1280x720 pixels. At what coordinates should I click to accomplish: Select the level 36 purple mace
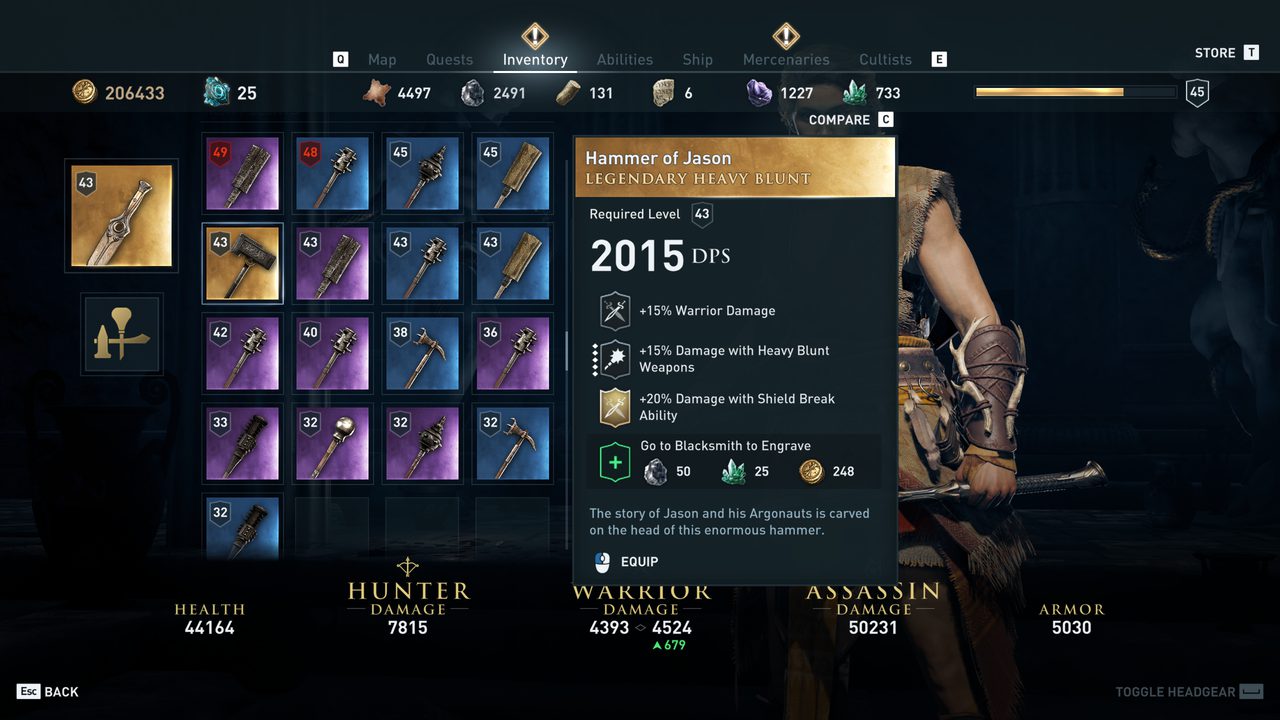click(513, 354)
